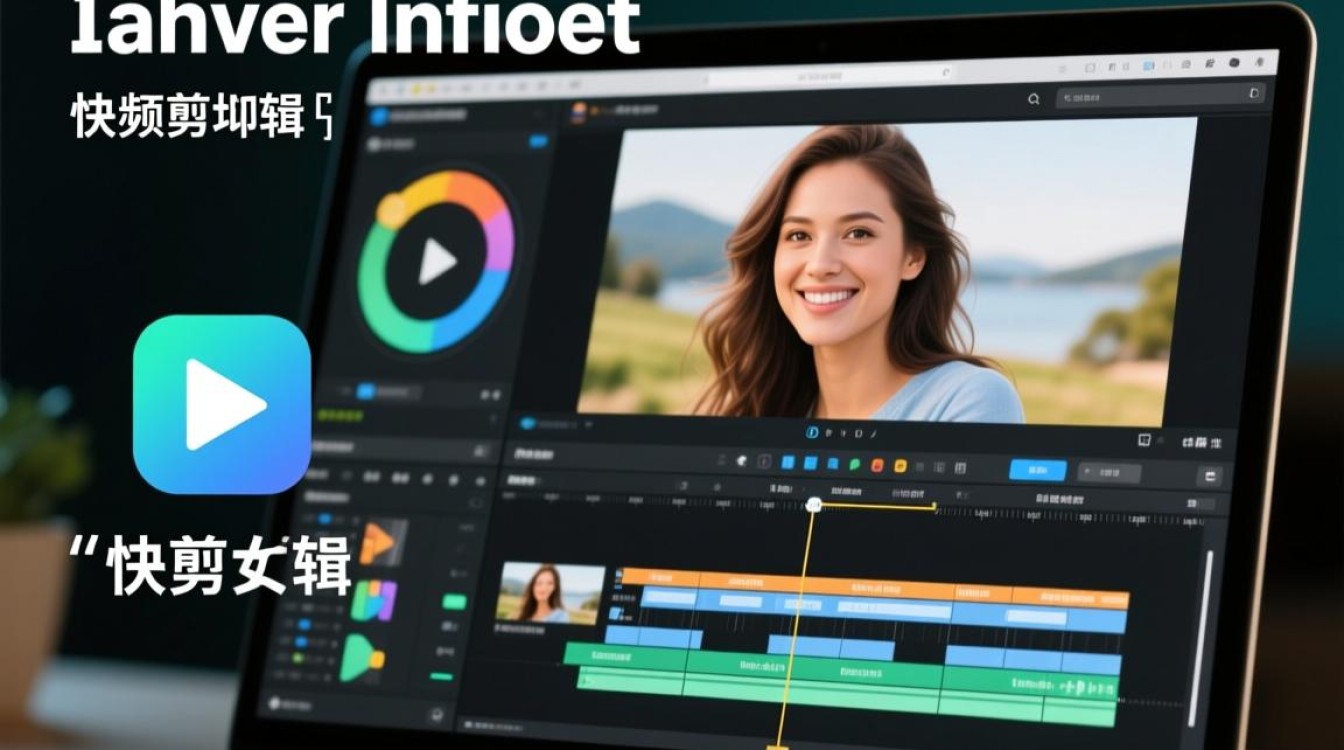Focus the search field at the top right
The height and width of the screenshot is (750, 1344).
coord(1160,96)
